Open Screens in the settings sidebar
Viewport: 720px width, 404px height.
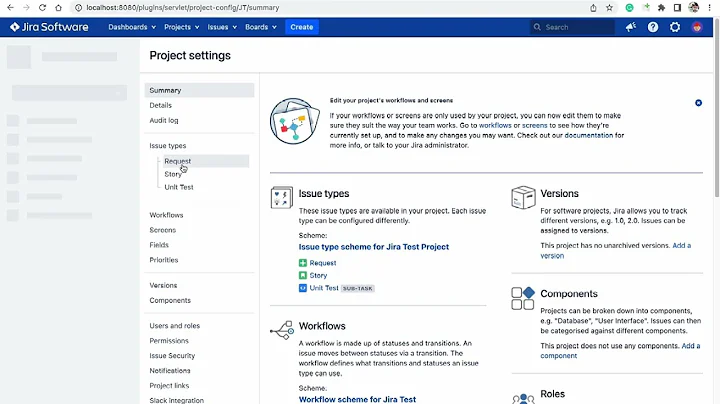[163, 230]
